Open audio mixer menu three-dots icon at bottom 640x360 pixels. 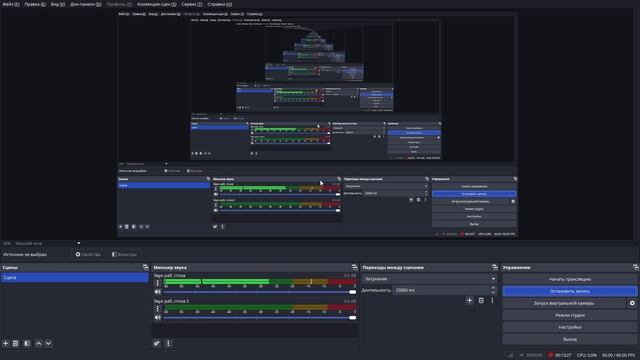[168, 344]
